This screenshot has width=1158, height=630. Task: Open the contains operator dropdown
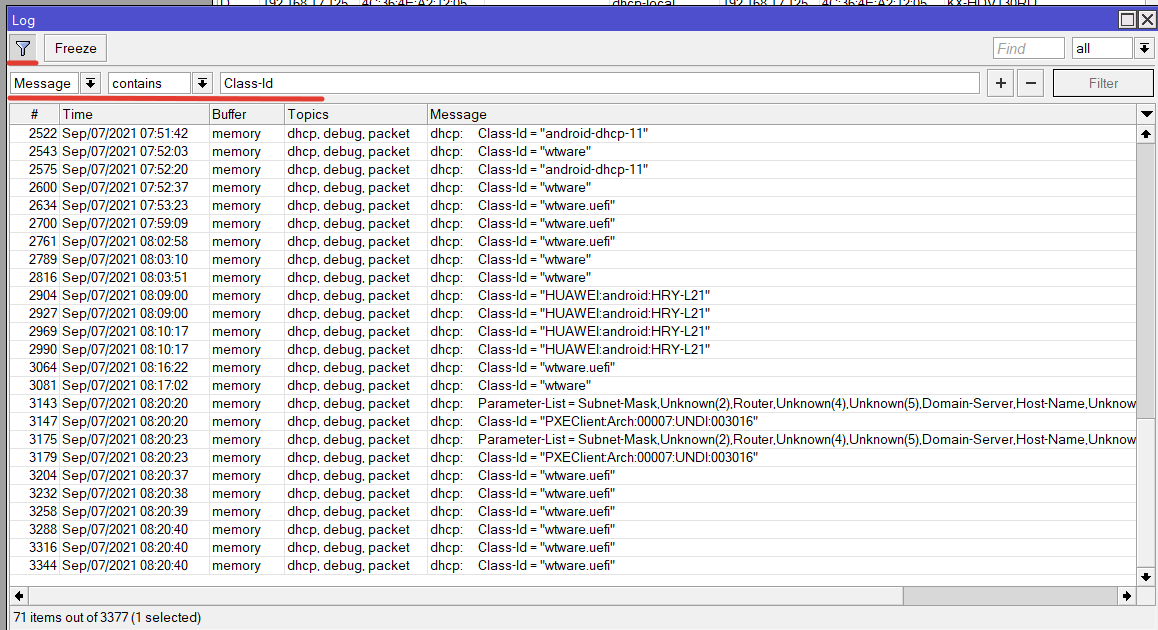pyautogui.click(x=202, y=83)
